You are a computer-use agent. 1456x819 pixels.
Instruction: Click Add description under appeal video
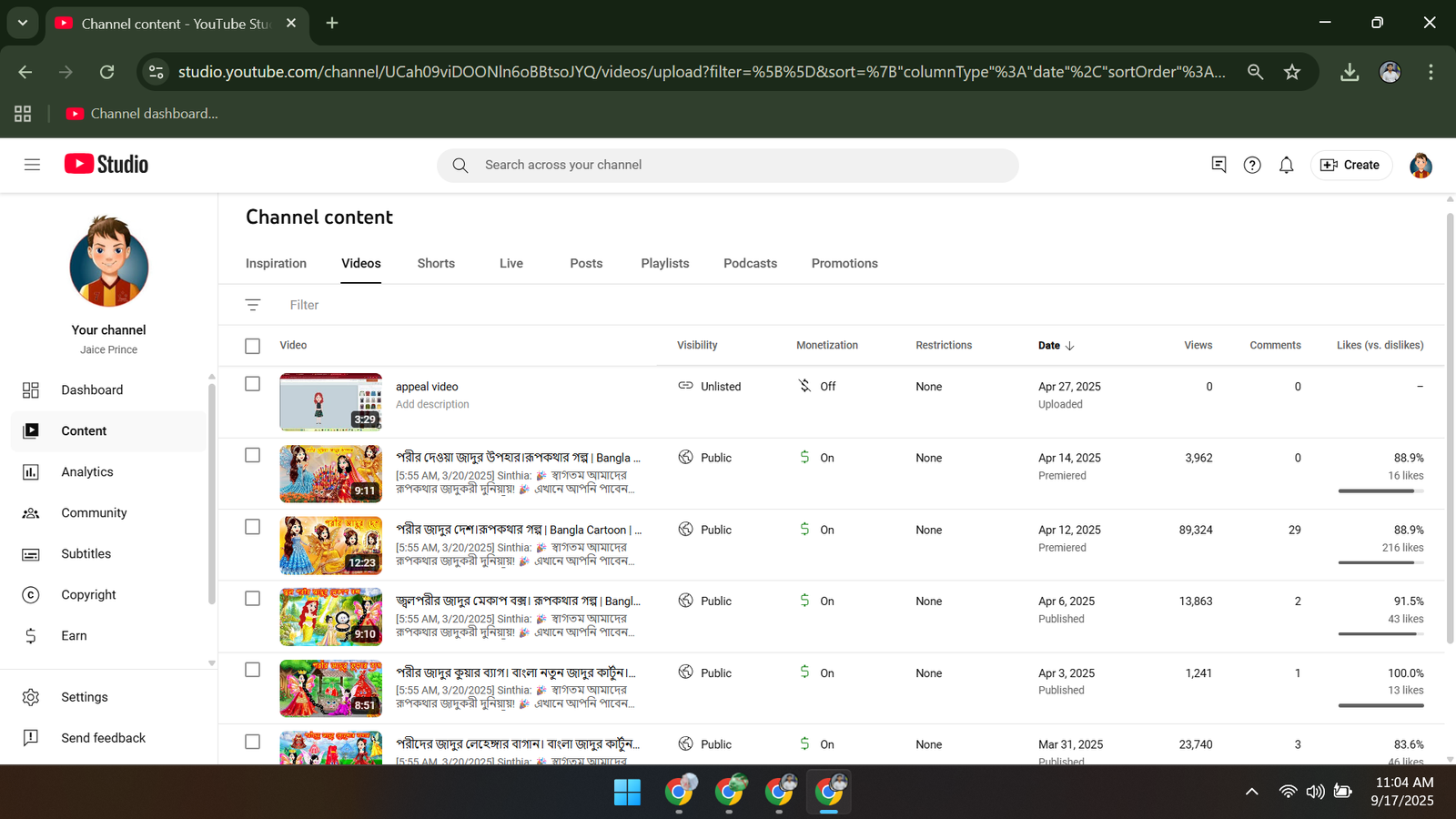pos(432,404)
